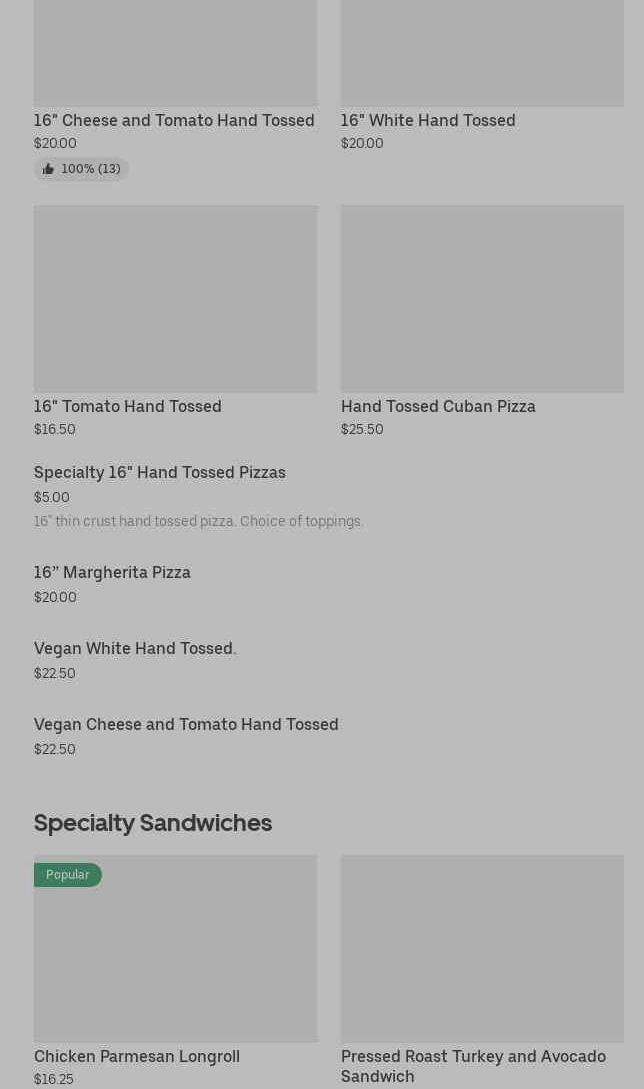This screenshot has height=1089, width=644.
Task: Click the Specialty Sandwiches section heading
Action: [153, 822]
